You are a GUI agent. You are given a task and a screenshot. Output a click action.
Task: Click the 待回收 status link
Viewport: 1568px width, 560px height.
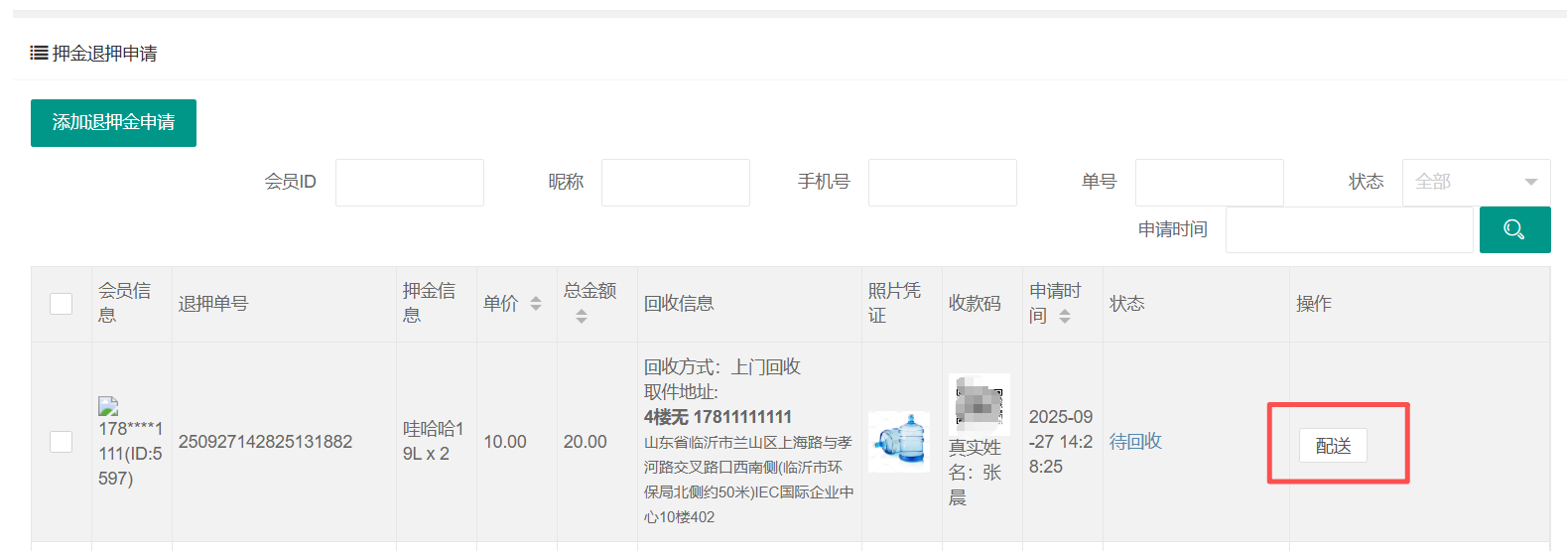click(1135, 442)
